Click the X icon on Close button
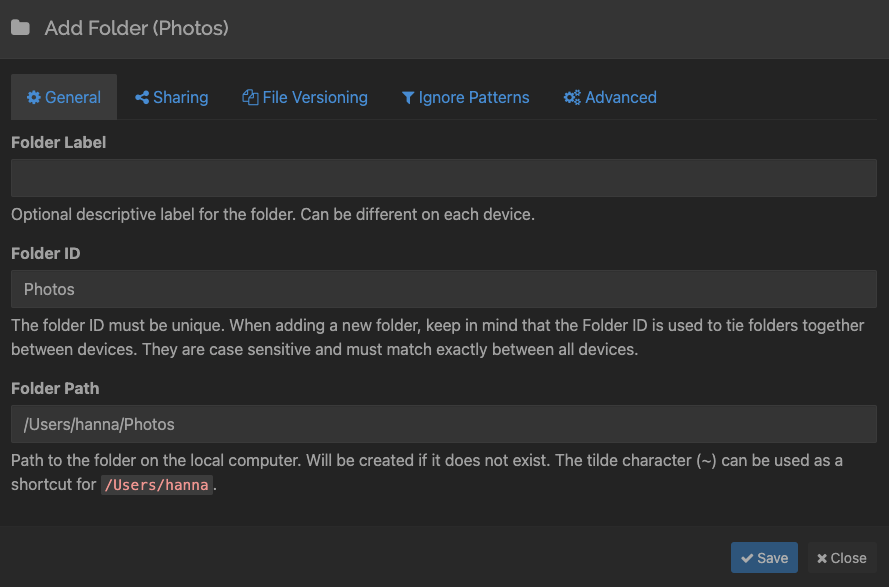 (822, 559)
